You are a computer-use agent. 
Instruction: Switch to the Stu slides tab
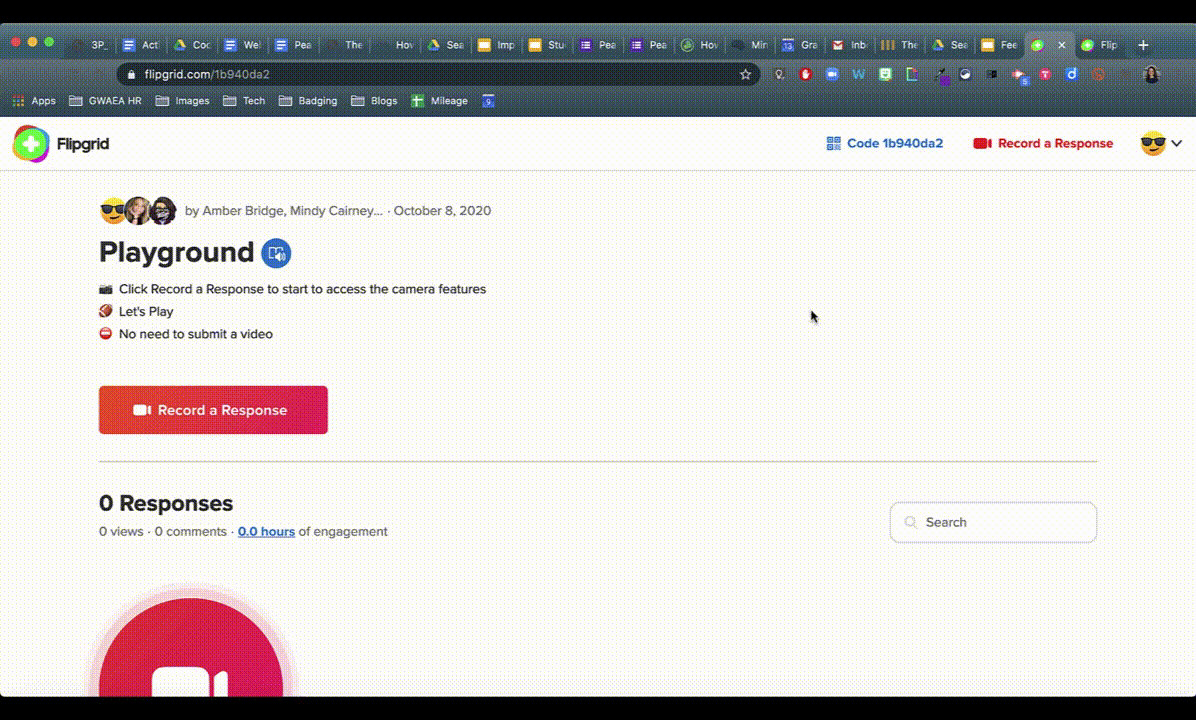[548, 45]
